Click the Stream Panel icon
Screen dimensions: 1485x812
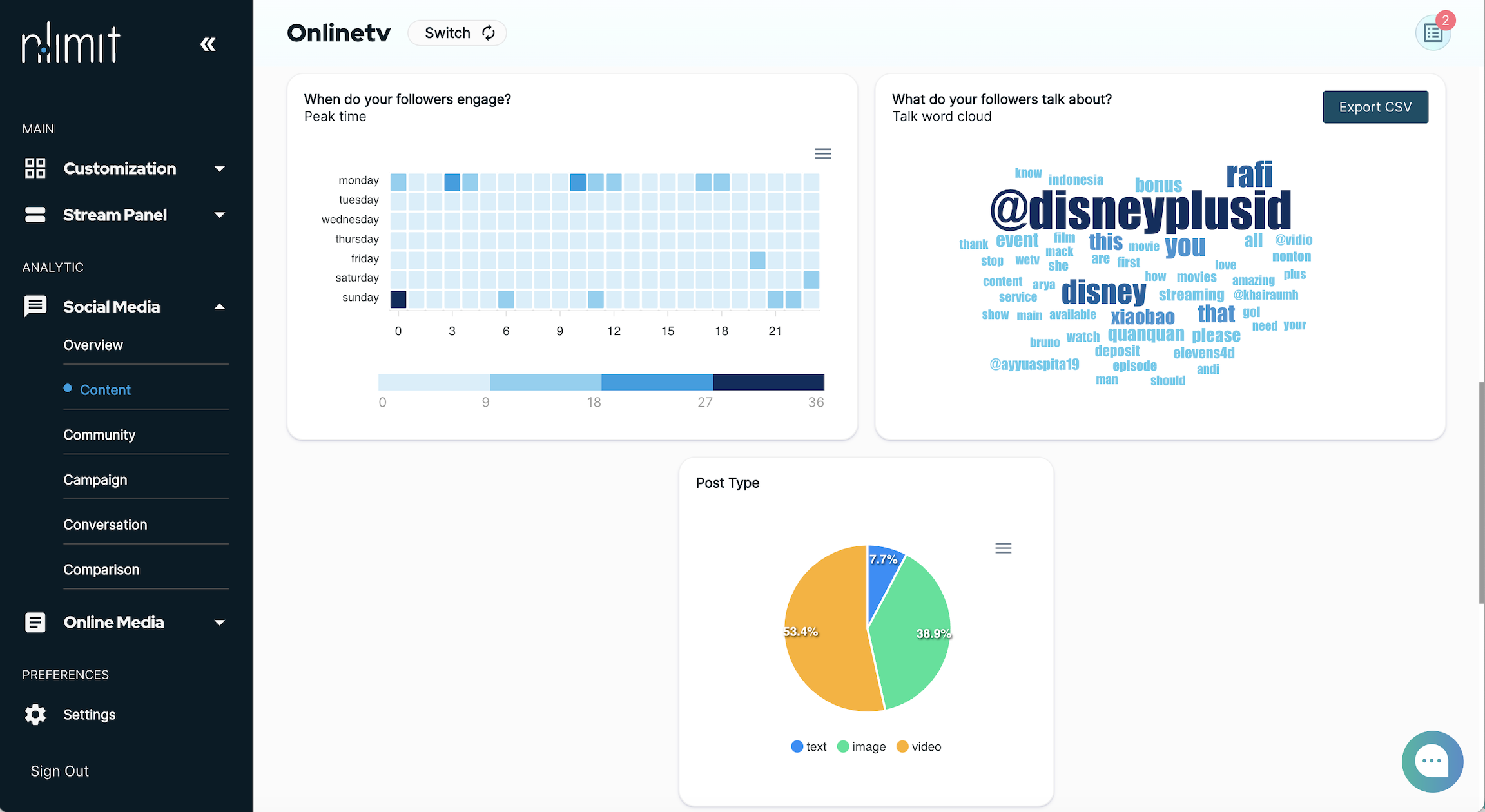click(x=35, y=215)
